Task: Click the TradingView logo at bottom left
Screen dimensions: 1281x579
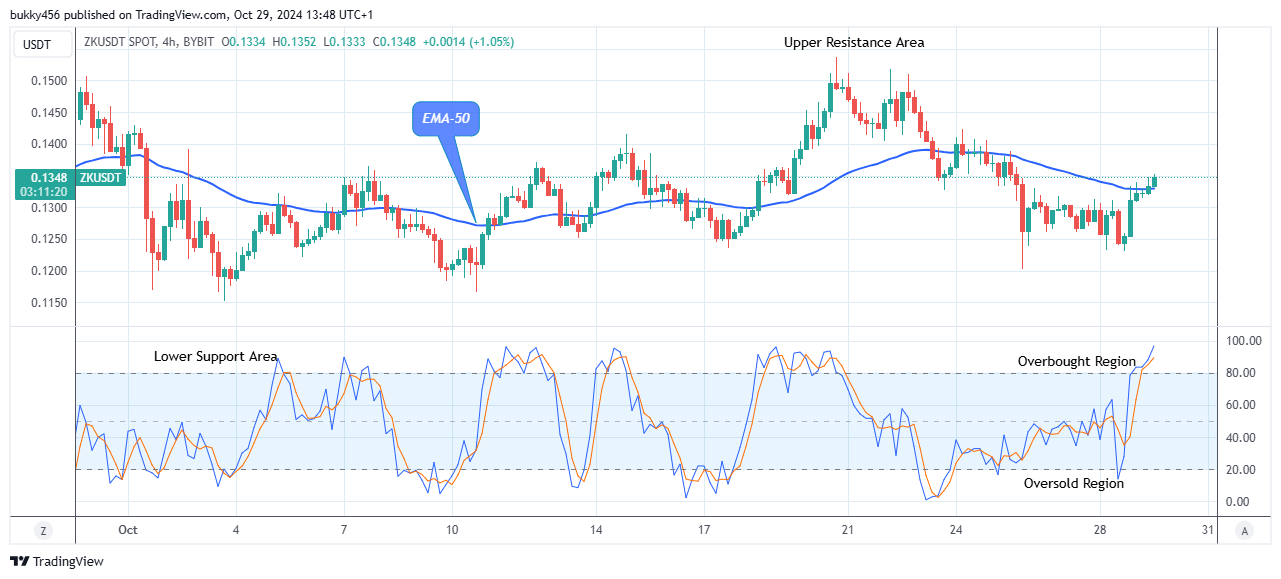Action: coord(56,562)
